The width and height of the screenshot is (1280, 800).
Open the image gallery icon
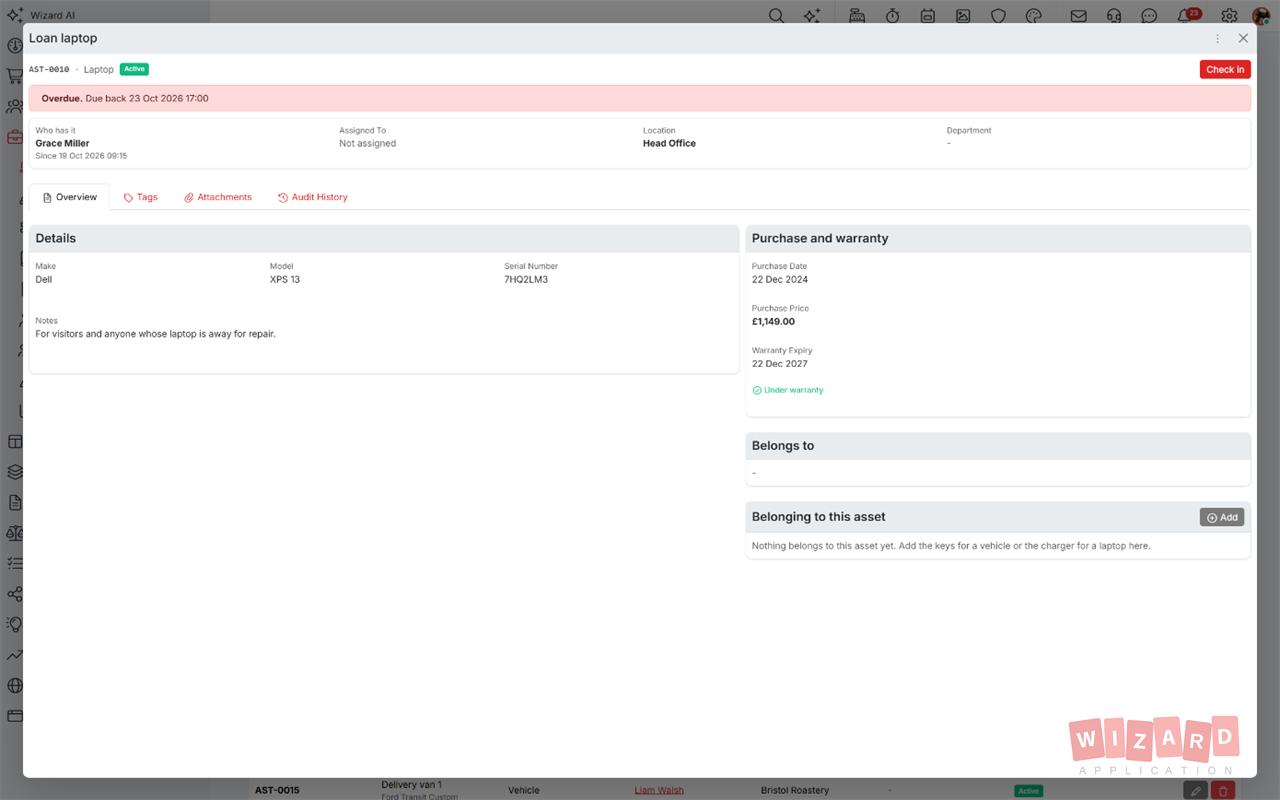coord(963,16)
